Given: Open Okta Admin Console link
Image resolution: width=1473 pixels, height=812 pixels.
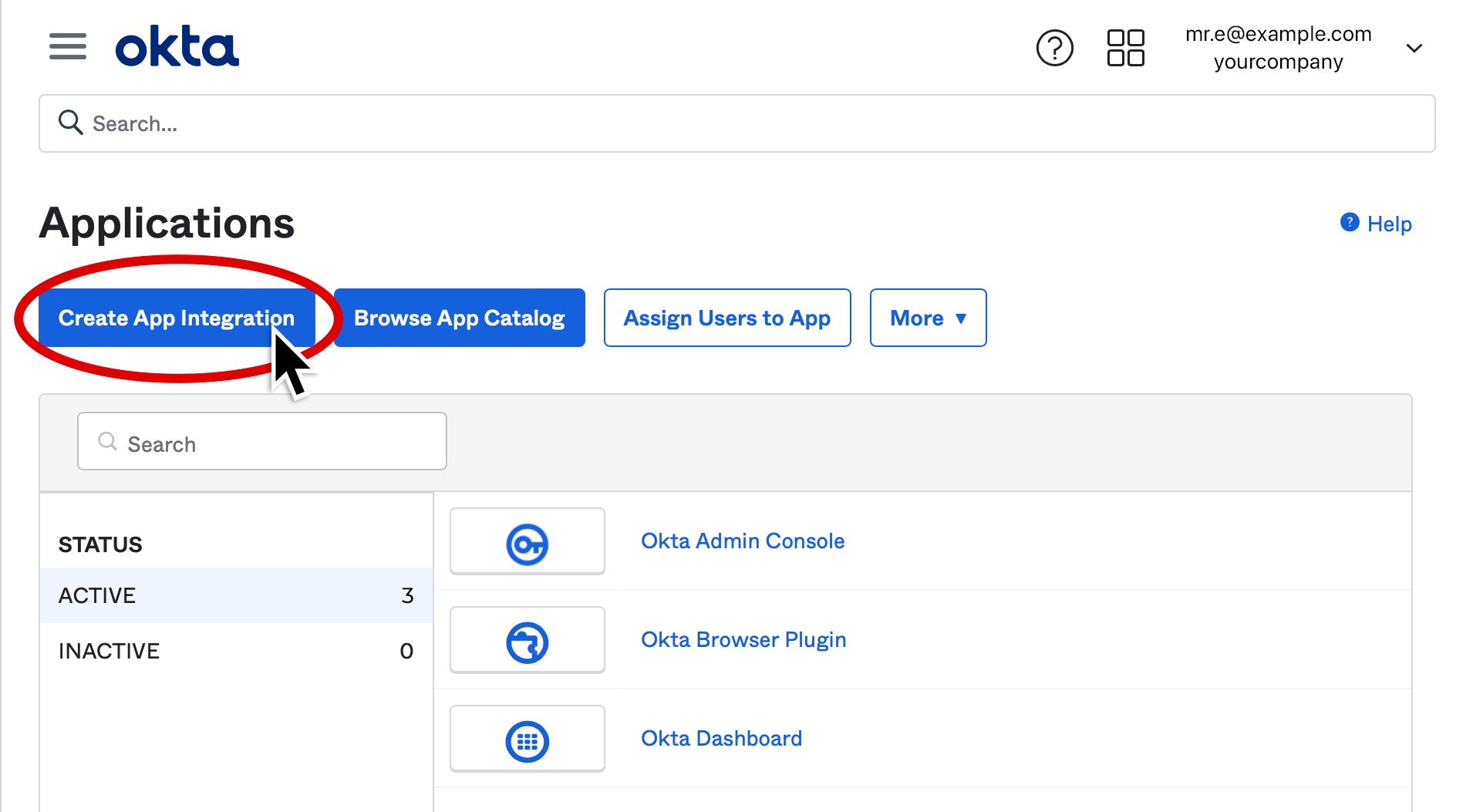Looking at the screenshot, I should coord(743,541).
